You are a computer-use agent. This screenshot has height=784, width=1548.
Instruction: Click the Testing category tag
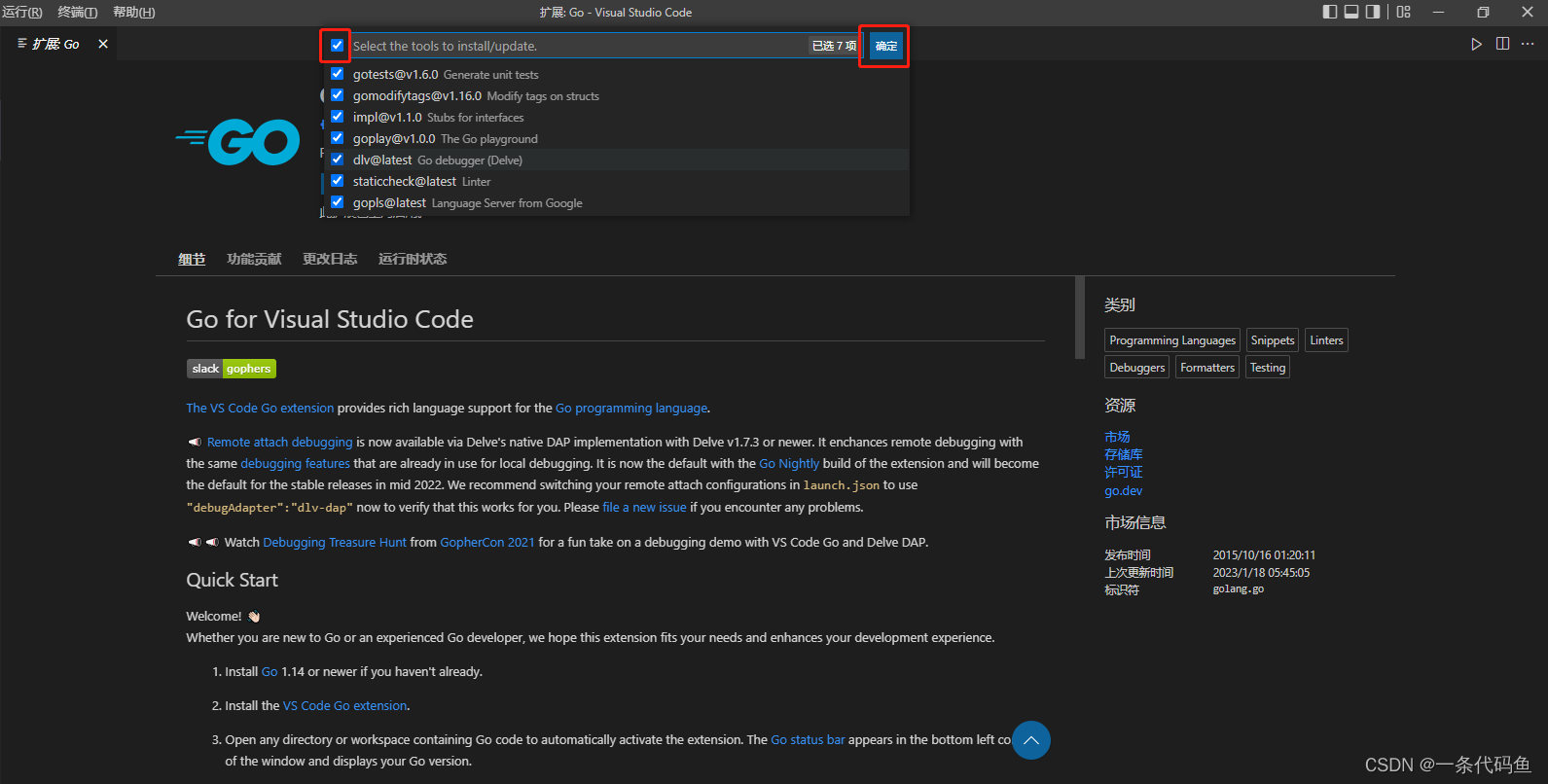pos(1268,368)
